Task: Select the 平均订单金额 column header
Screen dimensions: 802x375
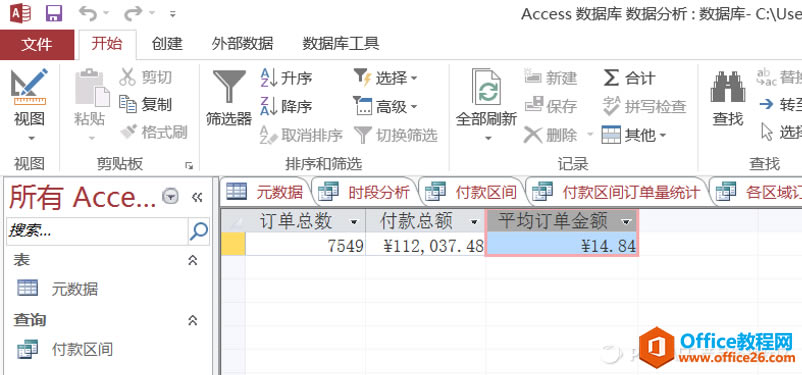Action: coord(553,222)
